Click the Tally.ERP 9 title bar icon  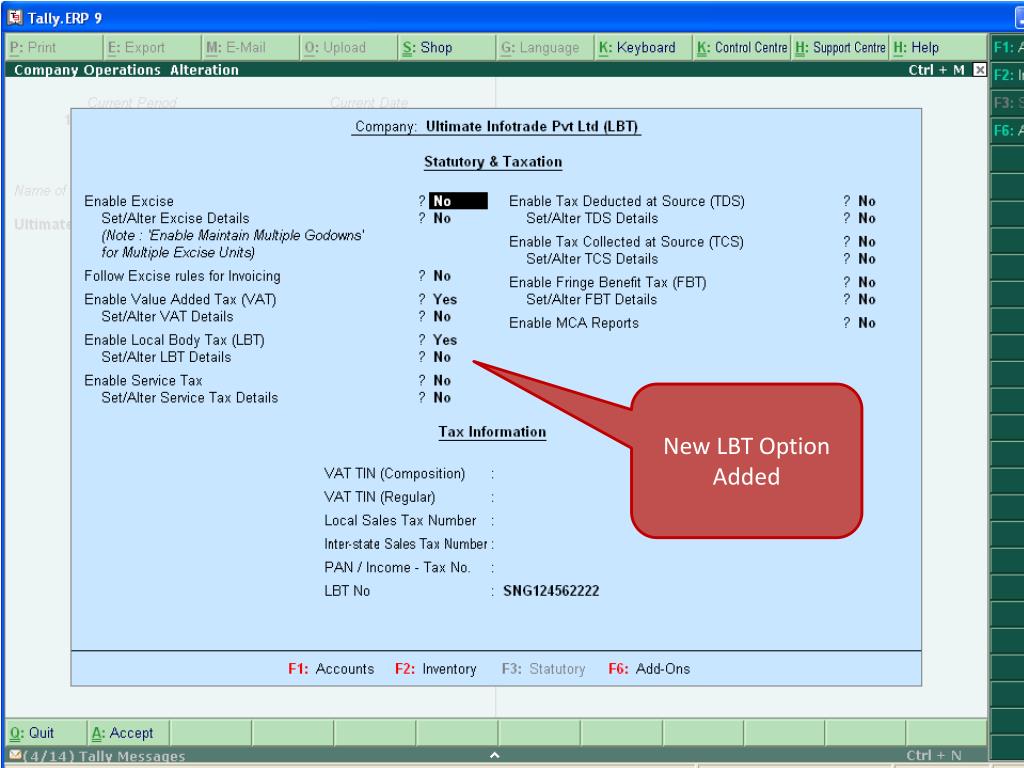pos(14,17)
